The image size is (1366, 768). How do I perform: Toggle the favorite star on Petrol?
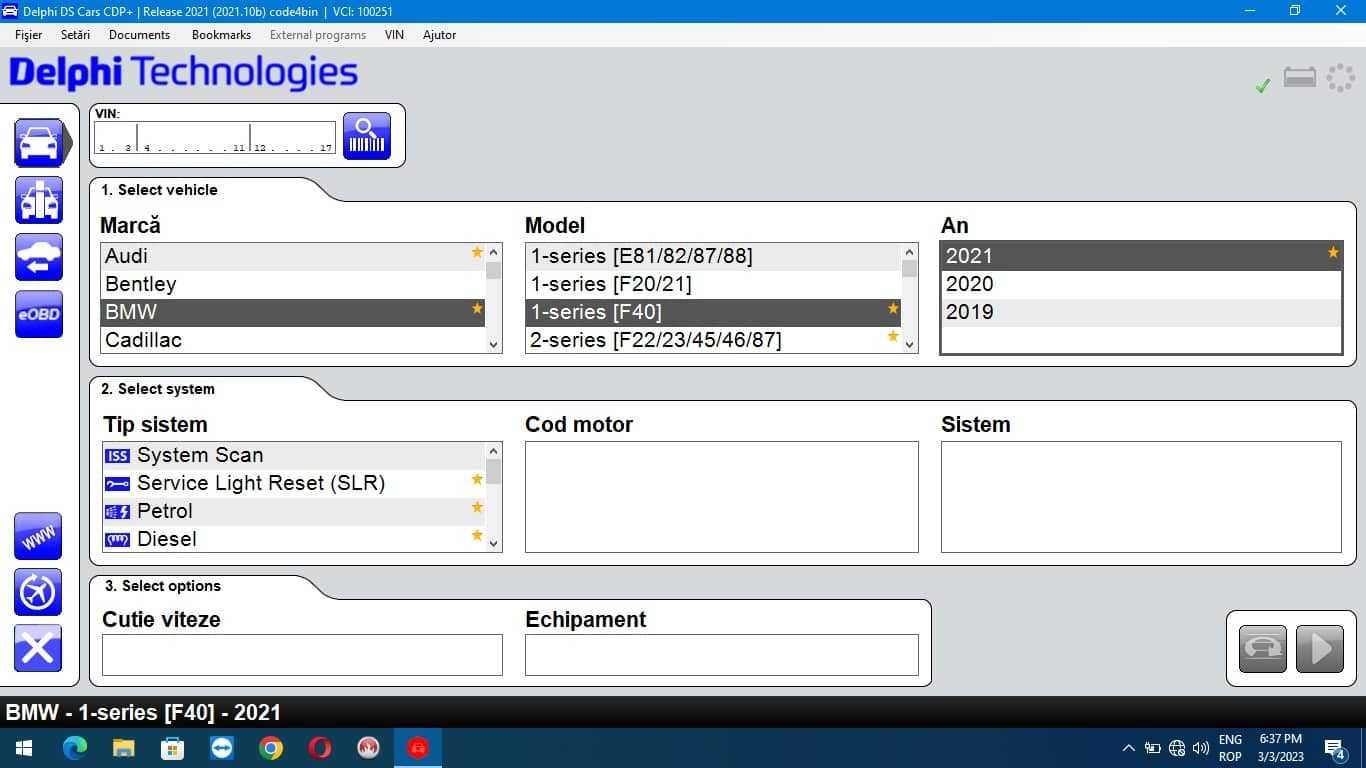point(477,507)
